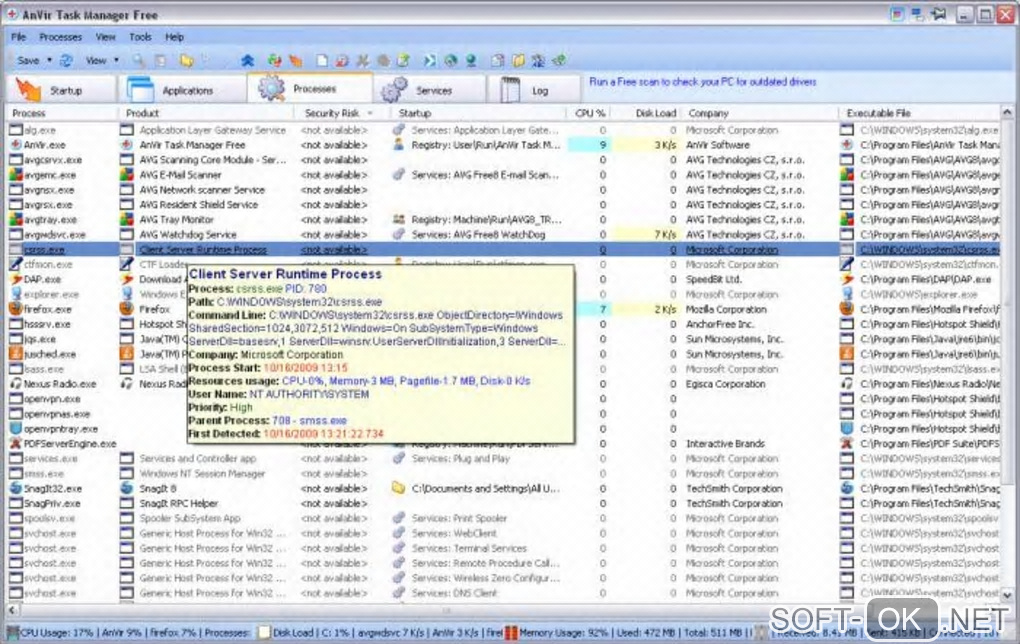Click the CPU usage icon in the status bar

pos(12,632)
